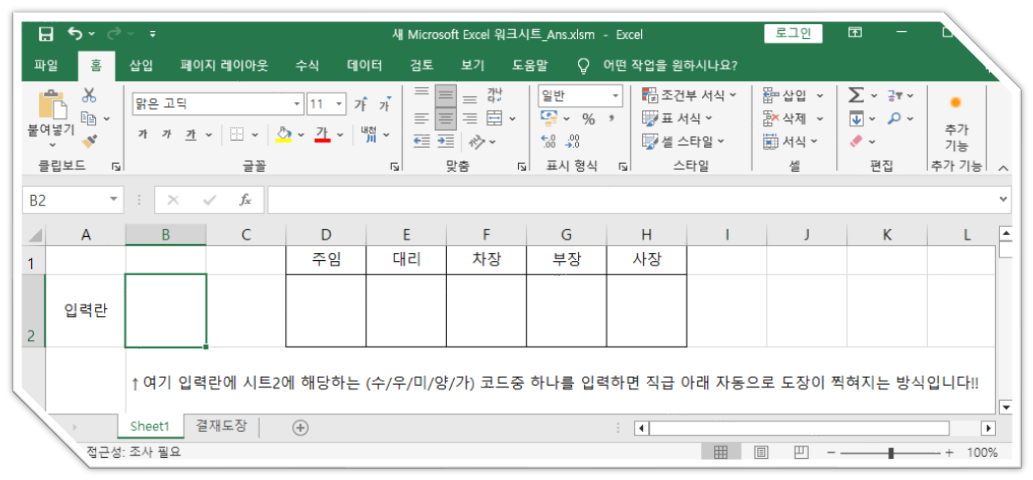Toggle center horizontal alignment
Screen dimensions: 1033x480
point(445,118)
